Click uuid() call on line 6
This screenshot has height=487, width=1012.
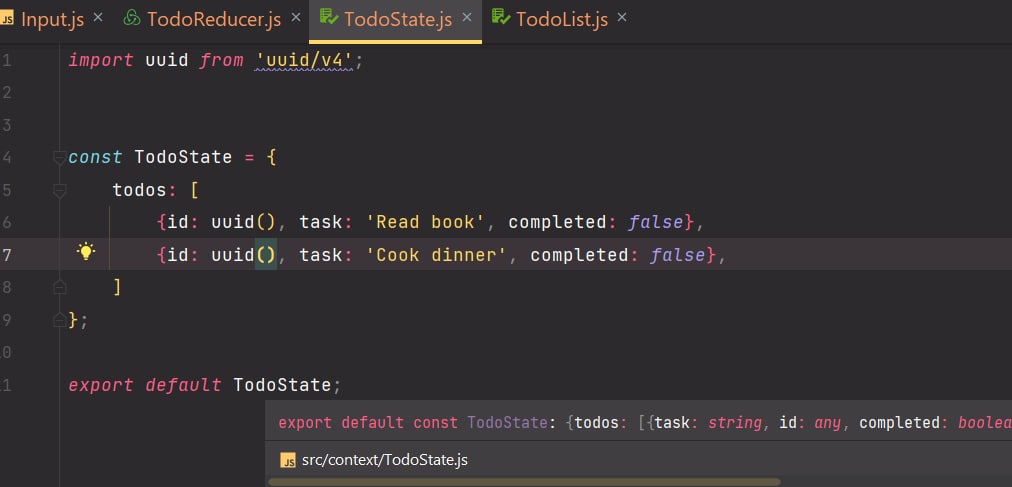[243, 222]
